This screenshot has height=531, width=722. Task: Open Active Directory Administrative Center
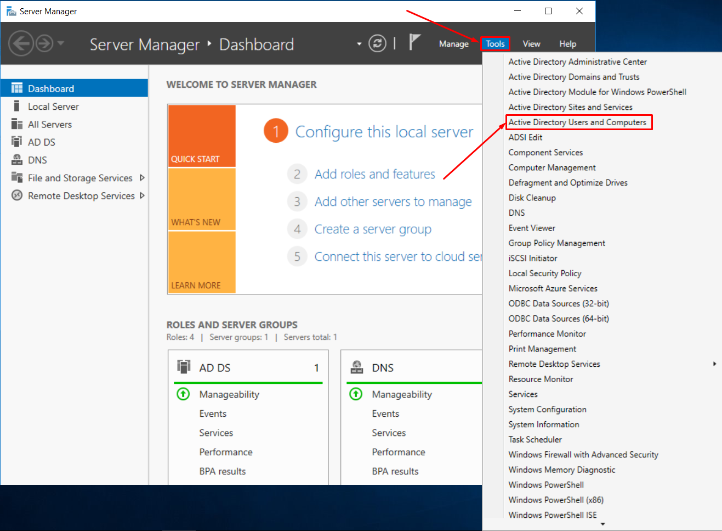(577, 62)
